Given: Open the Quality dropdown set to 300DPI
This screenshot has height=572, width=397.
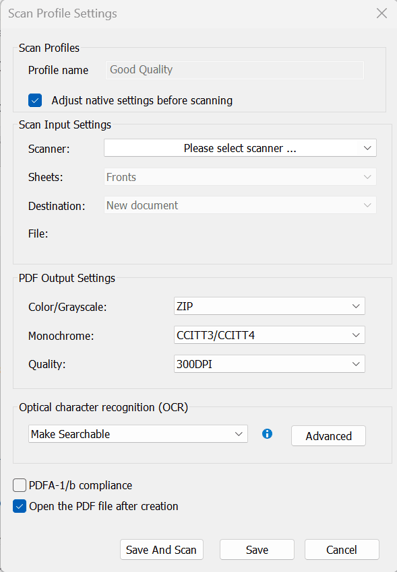Looking at the screenshot, I should (269, 364).
